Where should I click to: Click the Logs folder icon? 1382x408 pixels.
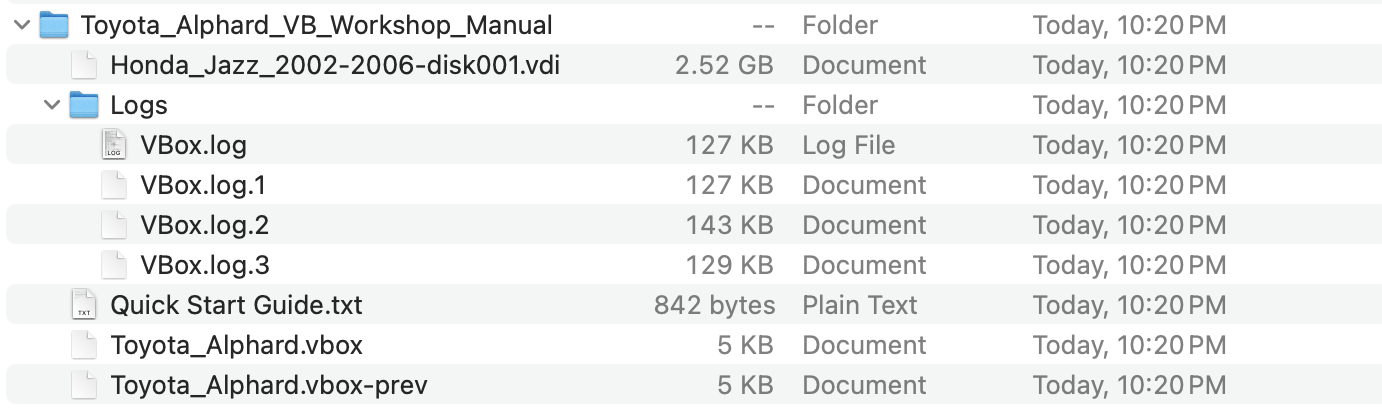[84, 105]
